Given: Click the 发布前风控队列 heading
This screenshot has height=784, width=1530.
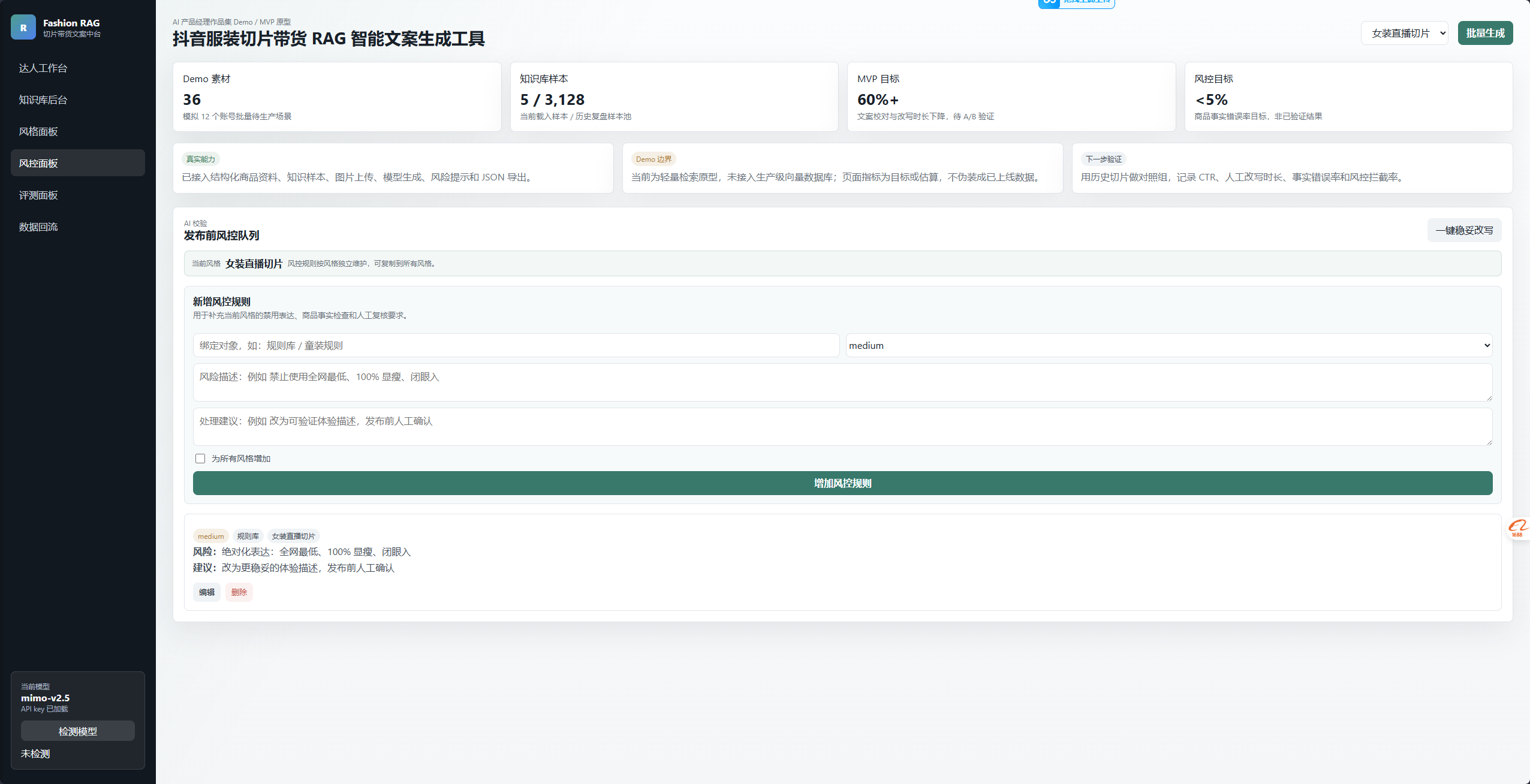Looking at the screenshot, I should point(222,236).
